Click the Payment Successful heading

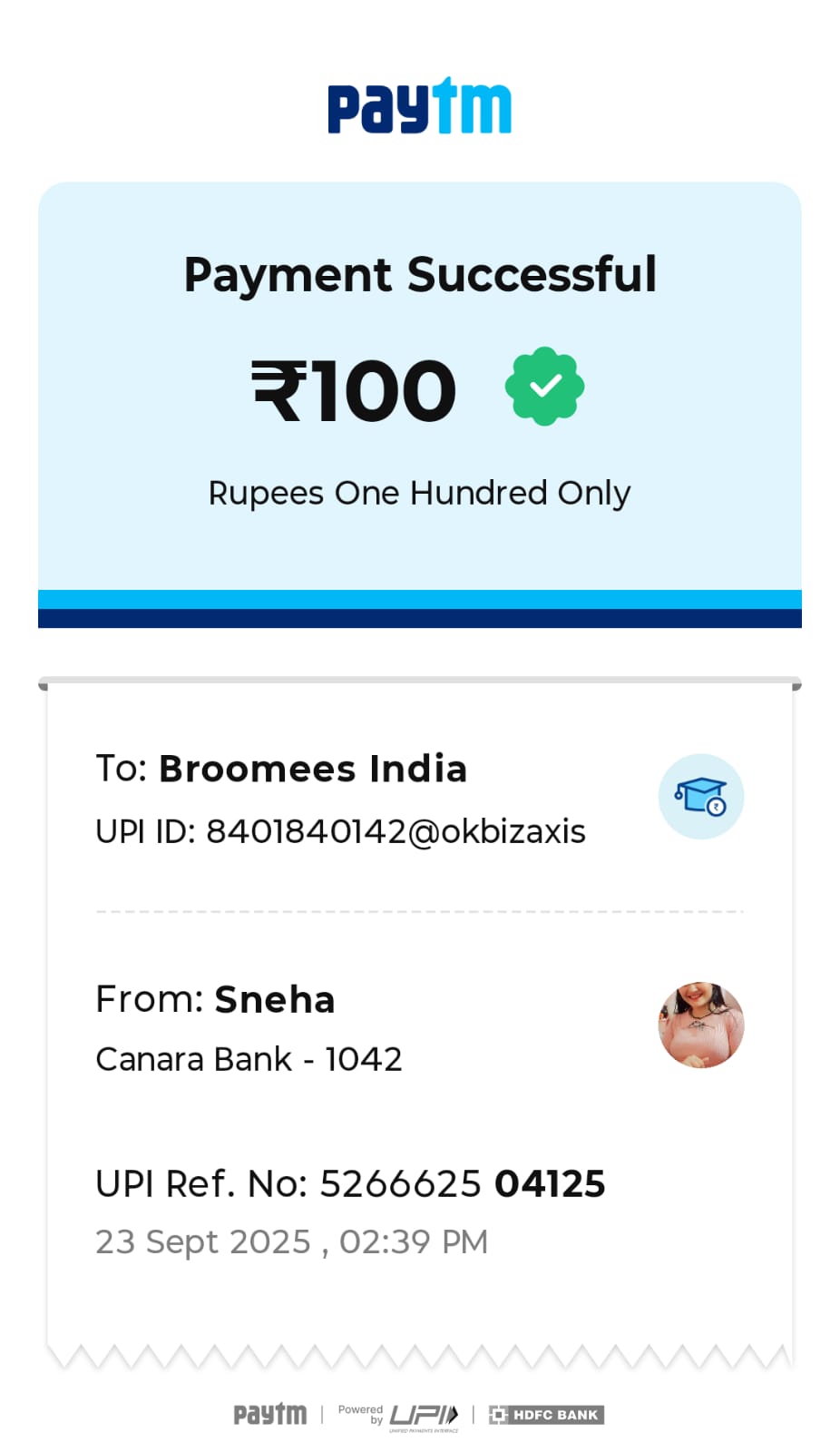coord(420,275)
